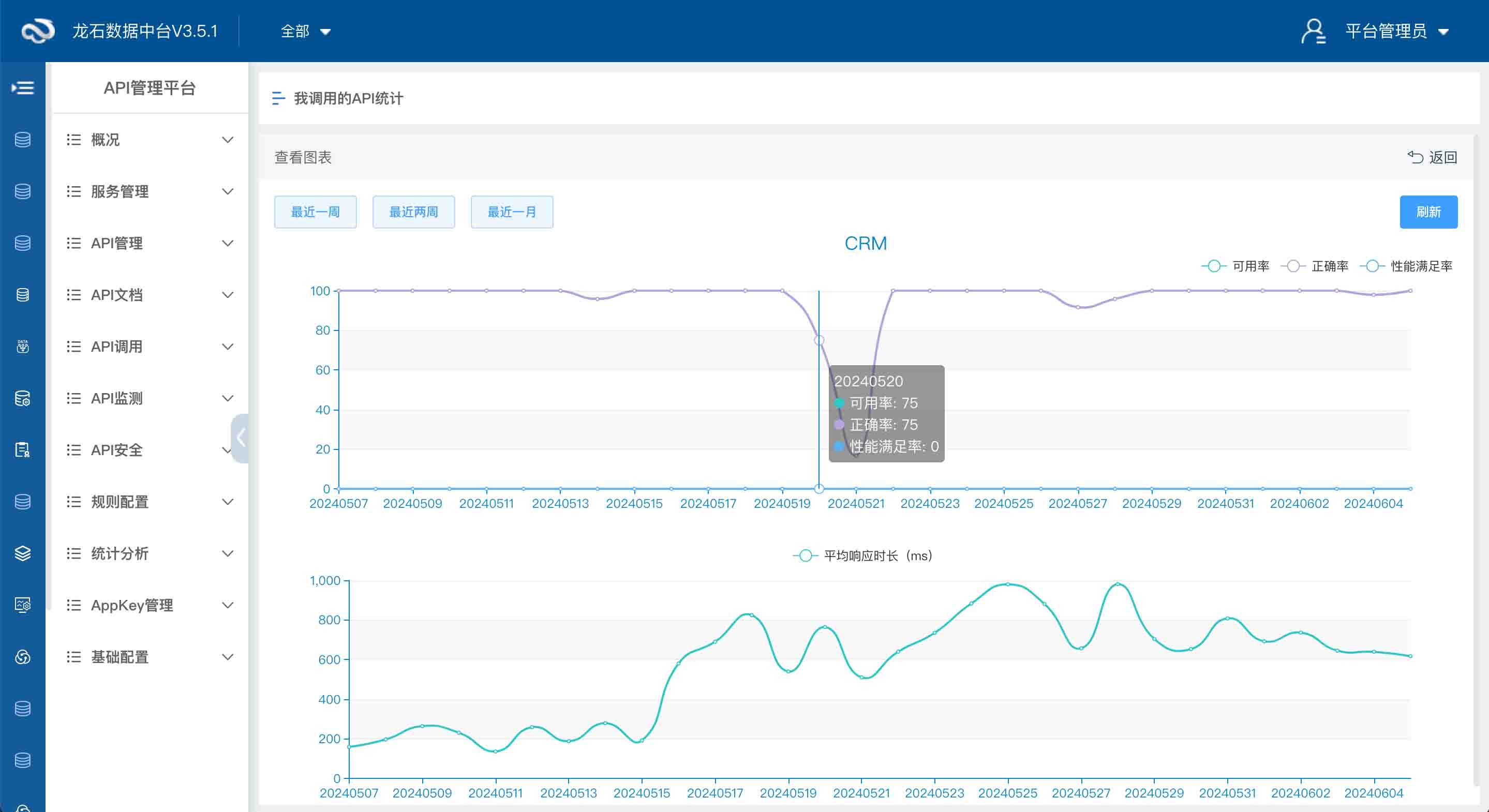Click the list icon beside 我调用的API统计
Viewport: 1489px width, 812px height.
click(x=278, y=98)
